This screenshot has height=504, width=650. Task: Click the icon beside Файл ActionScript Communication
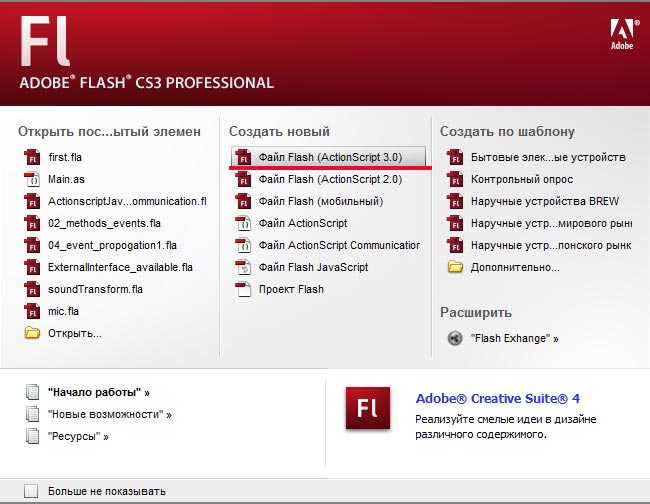click(243, 245)
